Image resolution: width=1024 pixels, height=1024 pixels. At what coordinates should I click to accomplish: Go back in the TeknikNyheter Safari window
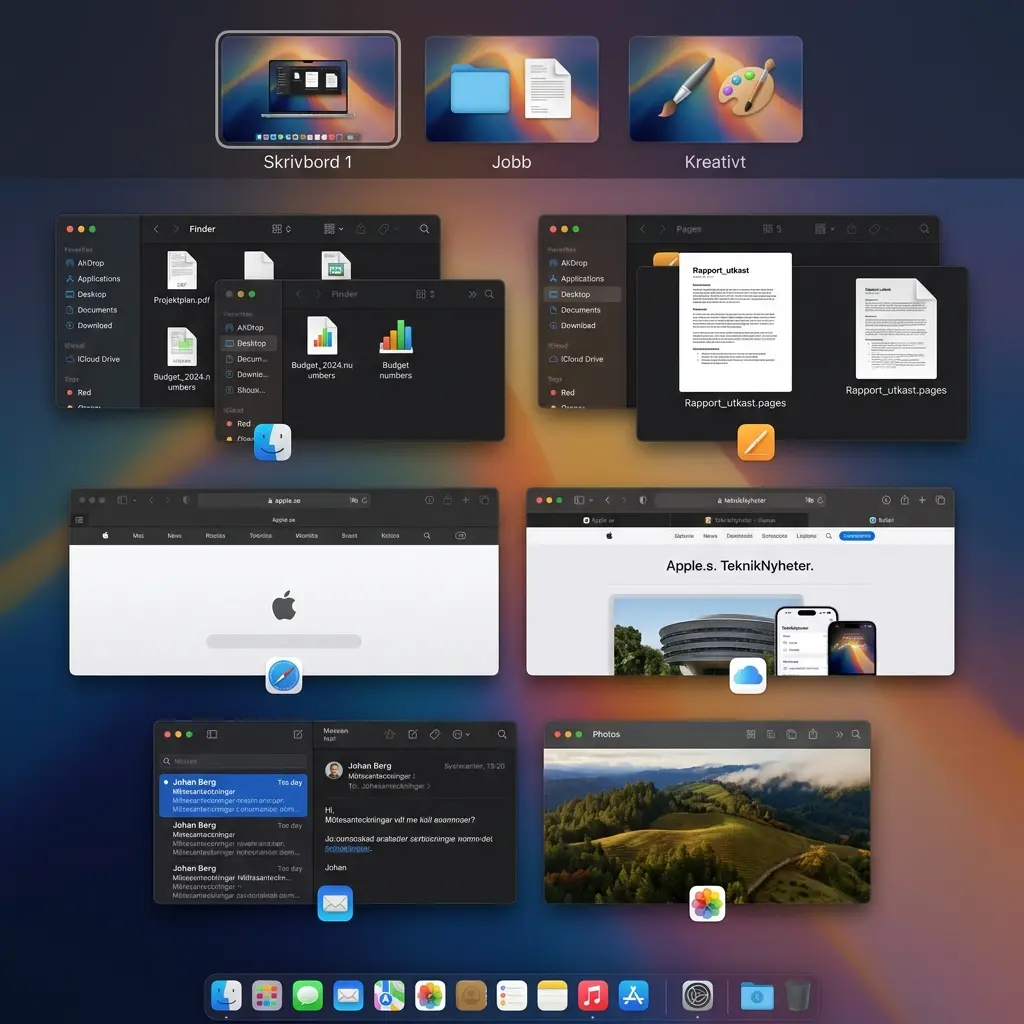[607, 500]
